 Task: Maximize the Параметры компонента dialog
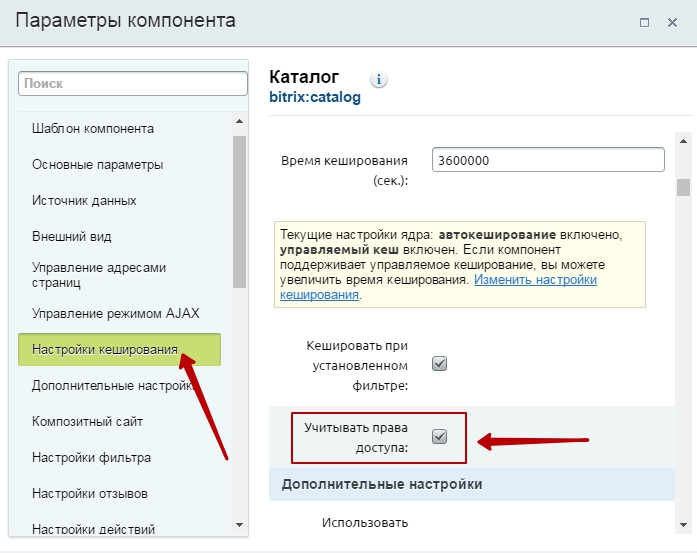pos(644,22)
